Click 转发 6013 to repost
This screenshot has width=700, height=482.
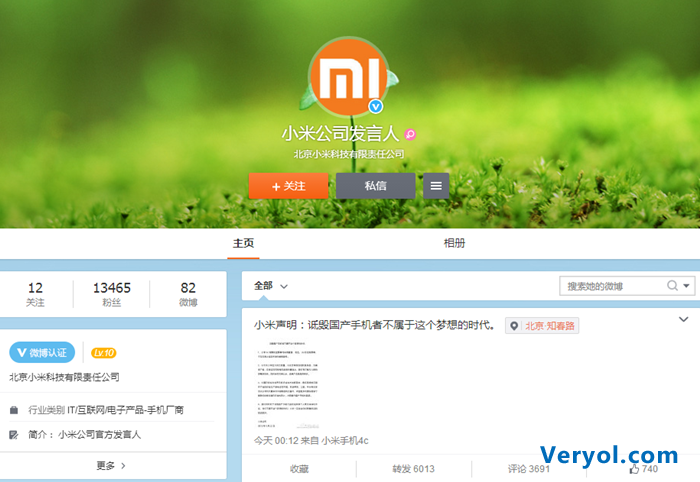pos(413,469)
